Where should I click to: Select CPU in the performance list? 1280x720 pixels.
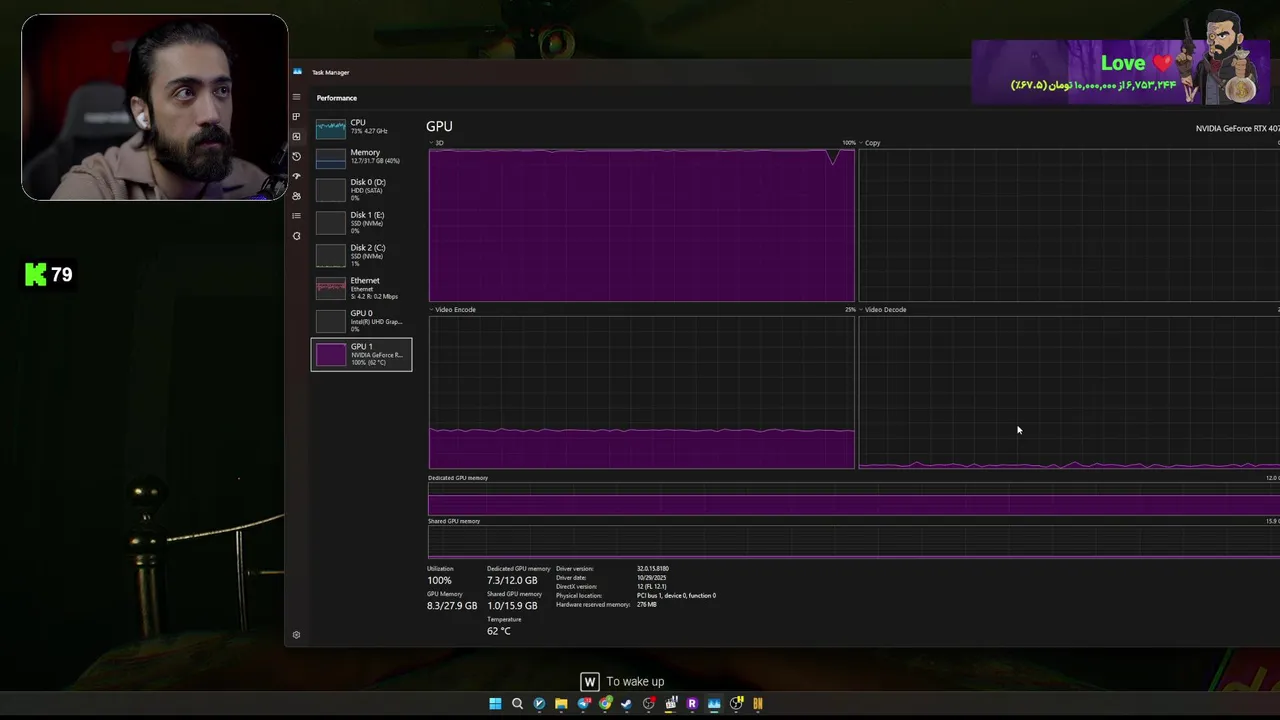[361, 127]
